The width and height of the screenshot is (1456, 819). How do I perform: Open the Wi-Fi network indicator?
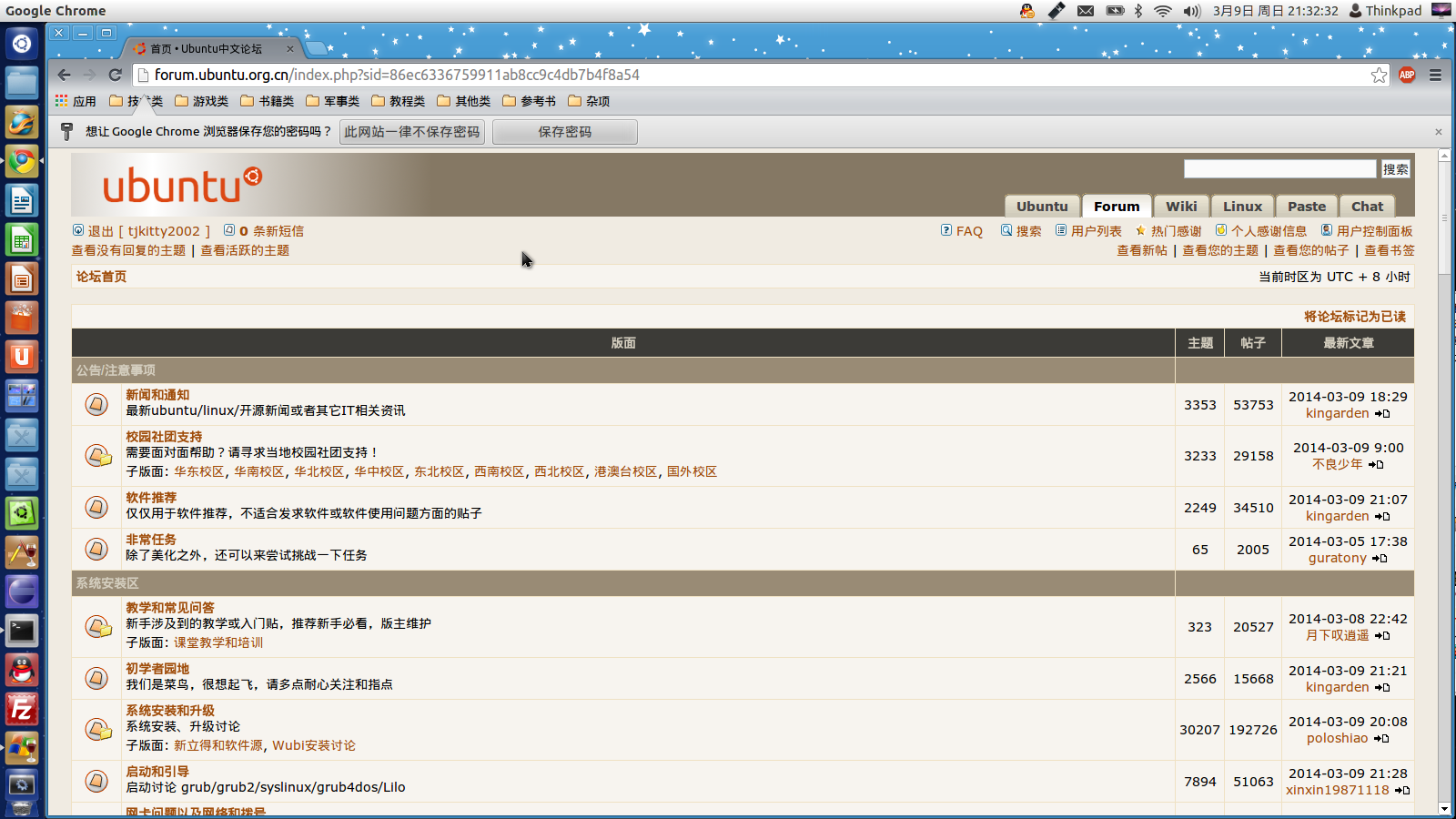1163,11
